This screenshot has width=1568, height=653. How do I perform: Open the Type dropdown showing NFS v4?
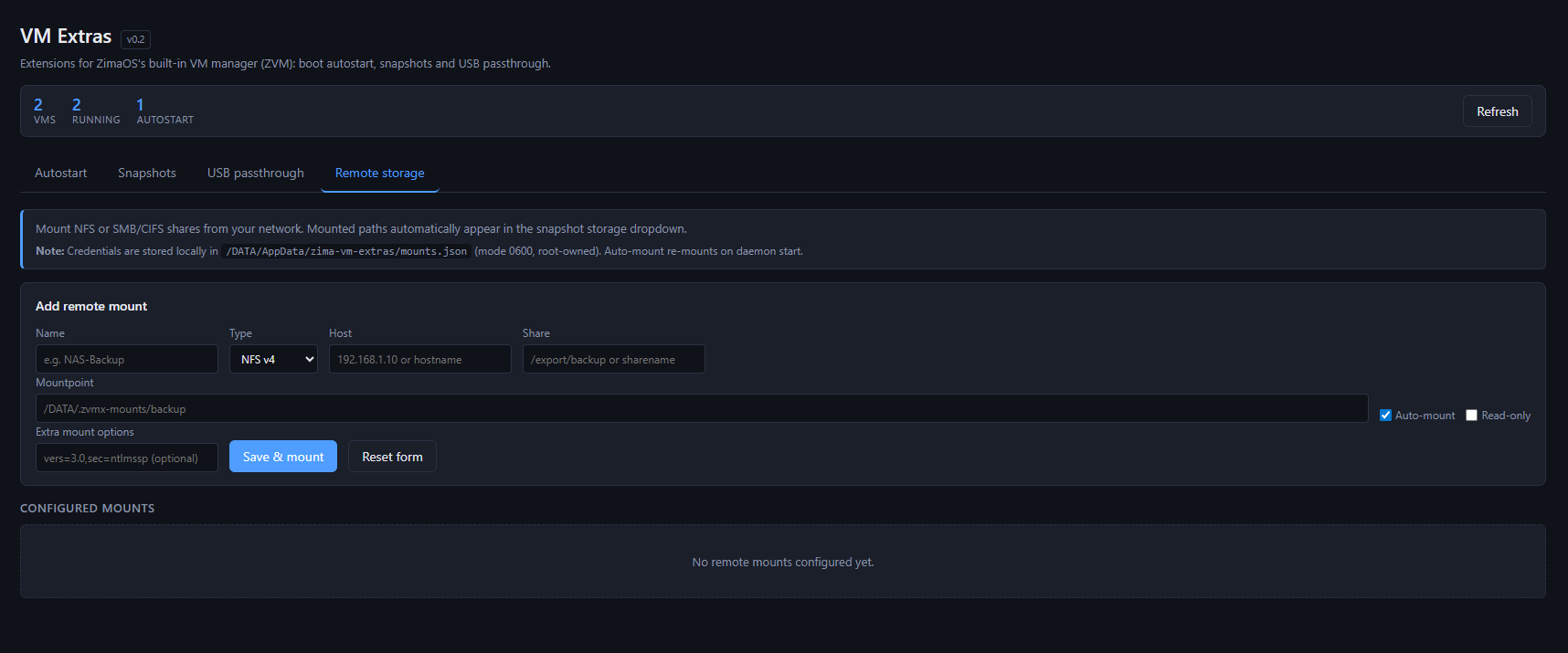(x=273, y=359)
